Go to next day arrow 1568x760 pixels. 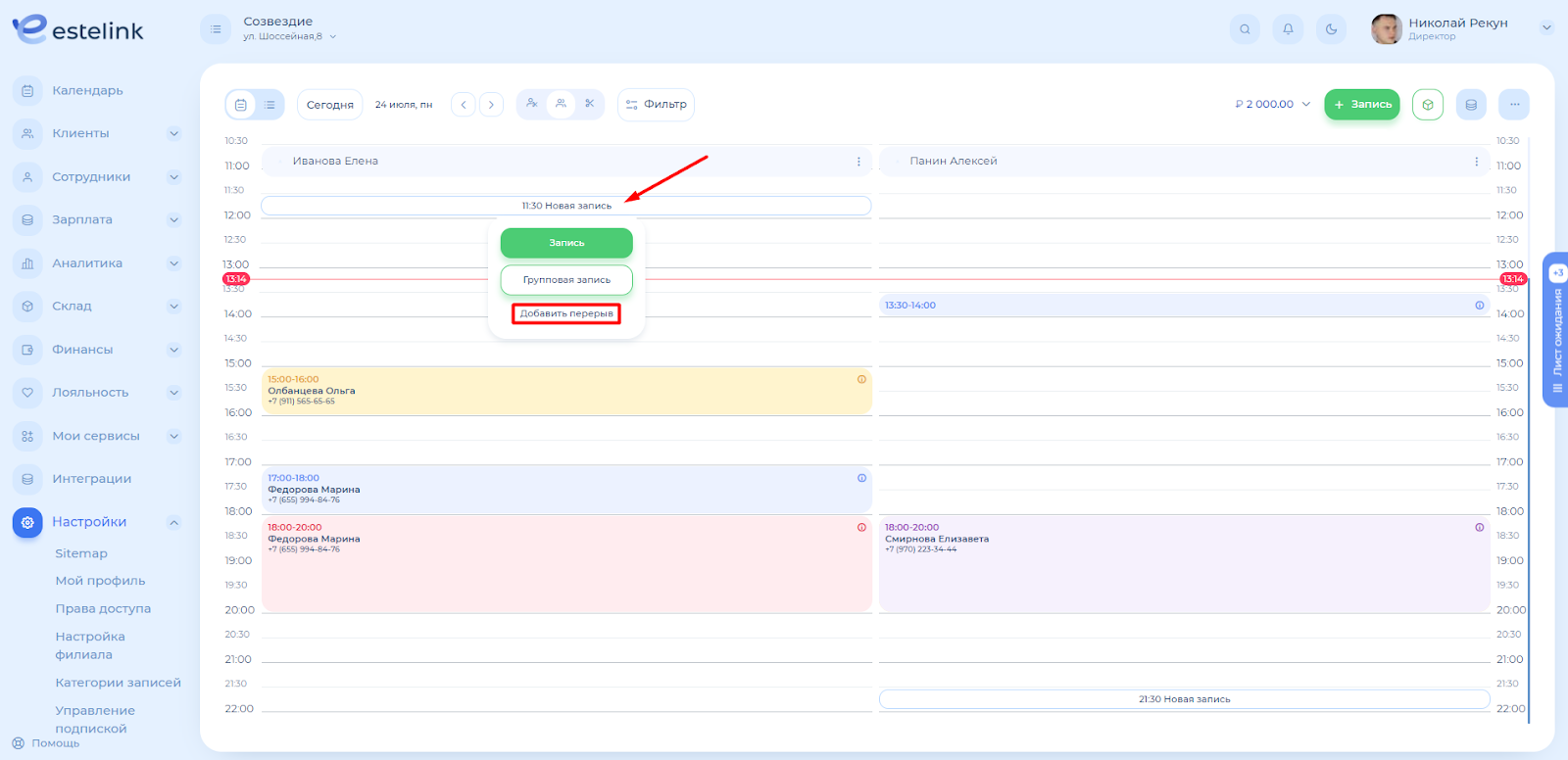tap(492, 105)
